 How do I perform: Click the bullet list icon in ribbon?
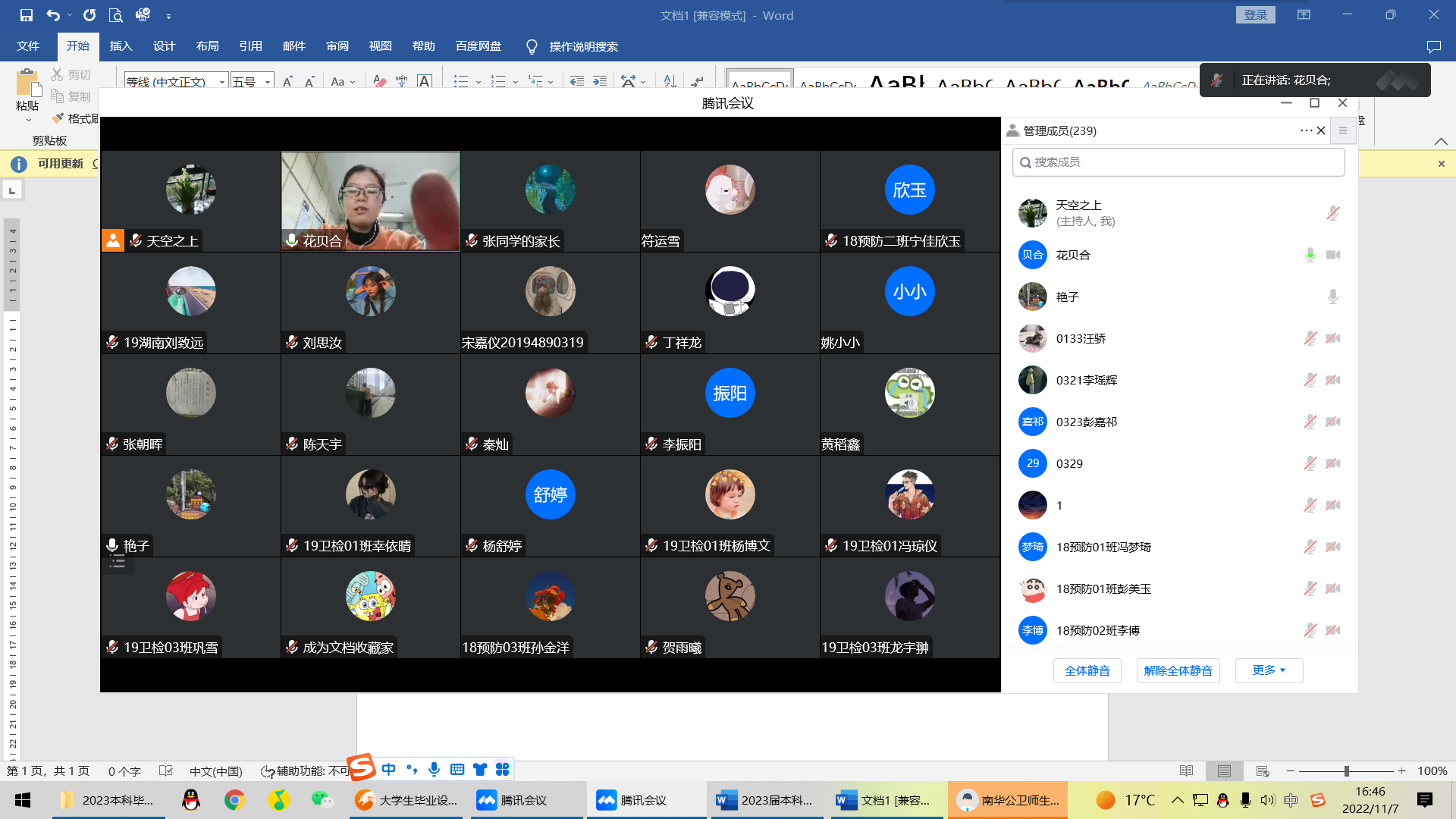click(460, 81)
